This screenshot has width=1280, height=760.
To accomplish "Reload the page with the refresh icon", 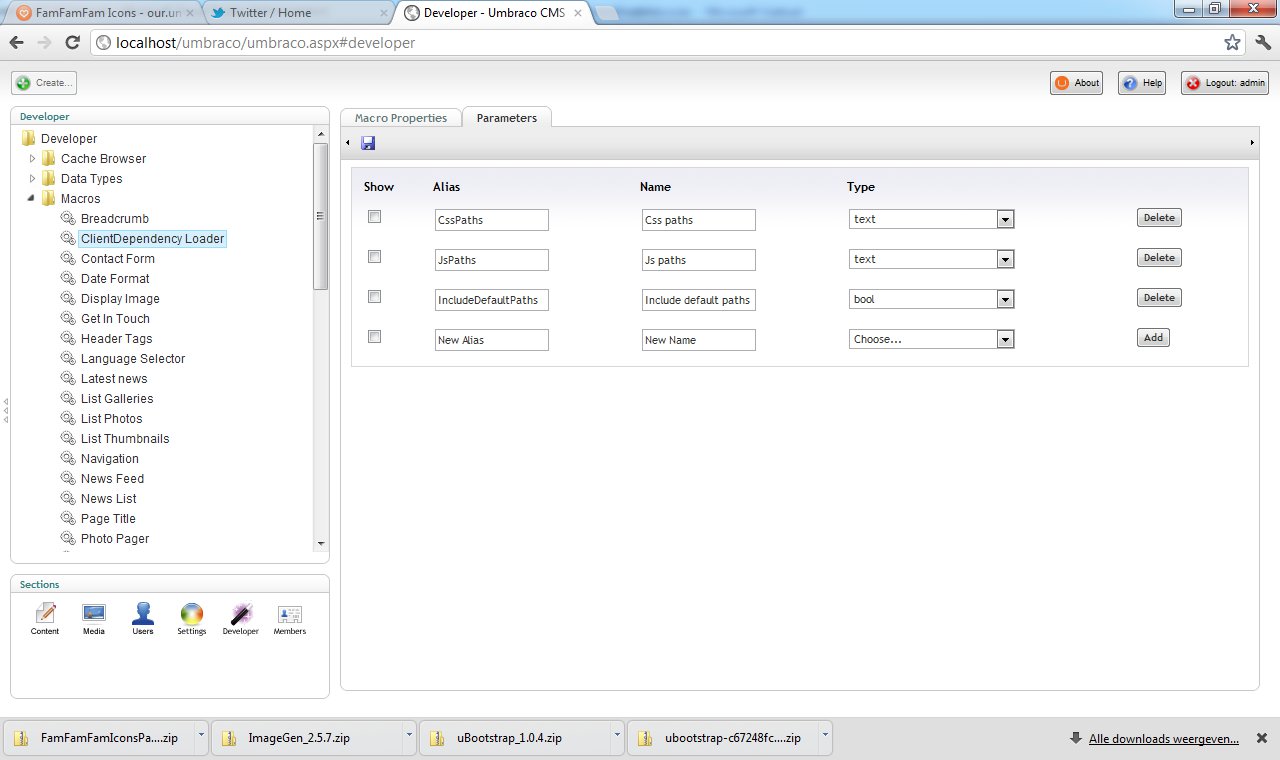I will coord(72,43).
